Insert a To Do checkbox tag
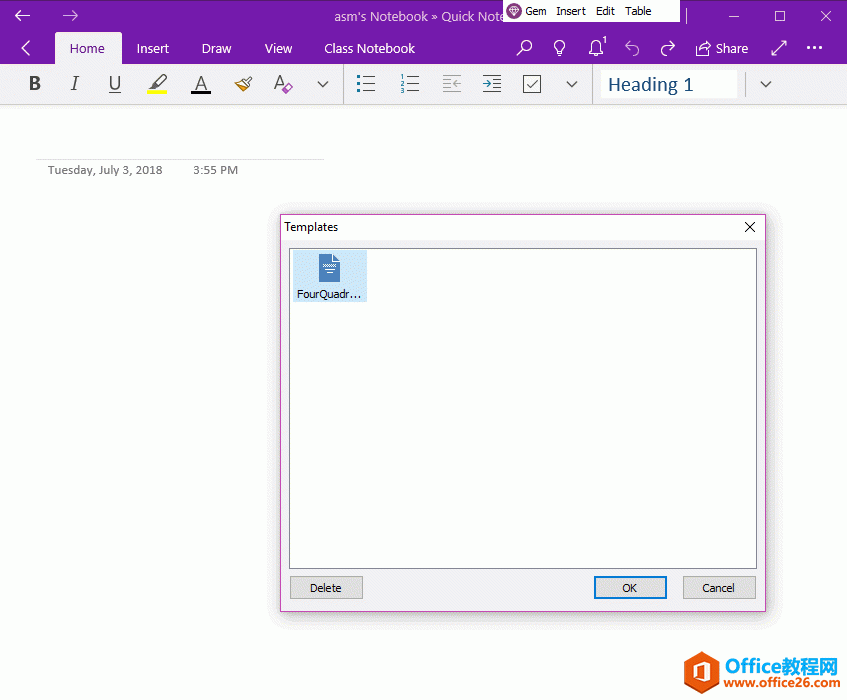 click(531, 83)
